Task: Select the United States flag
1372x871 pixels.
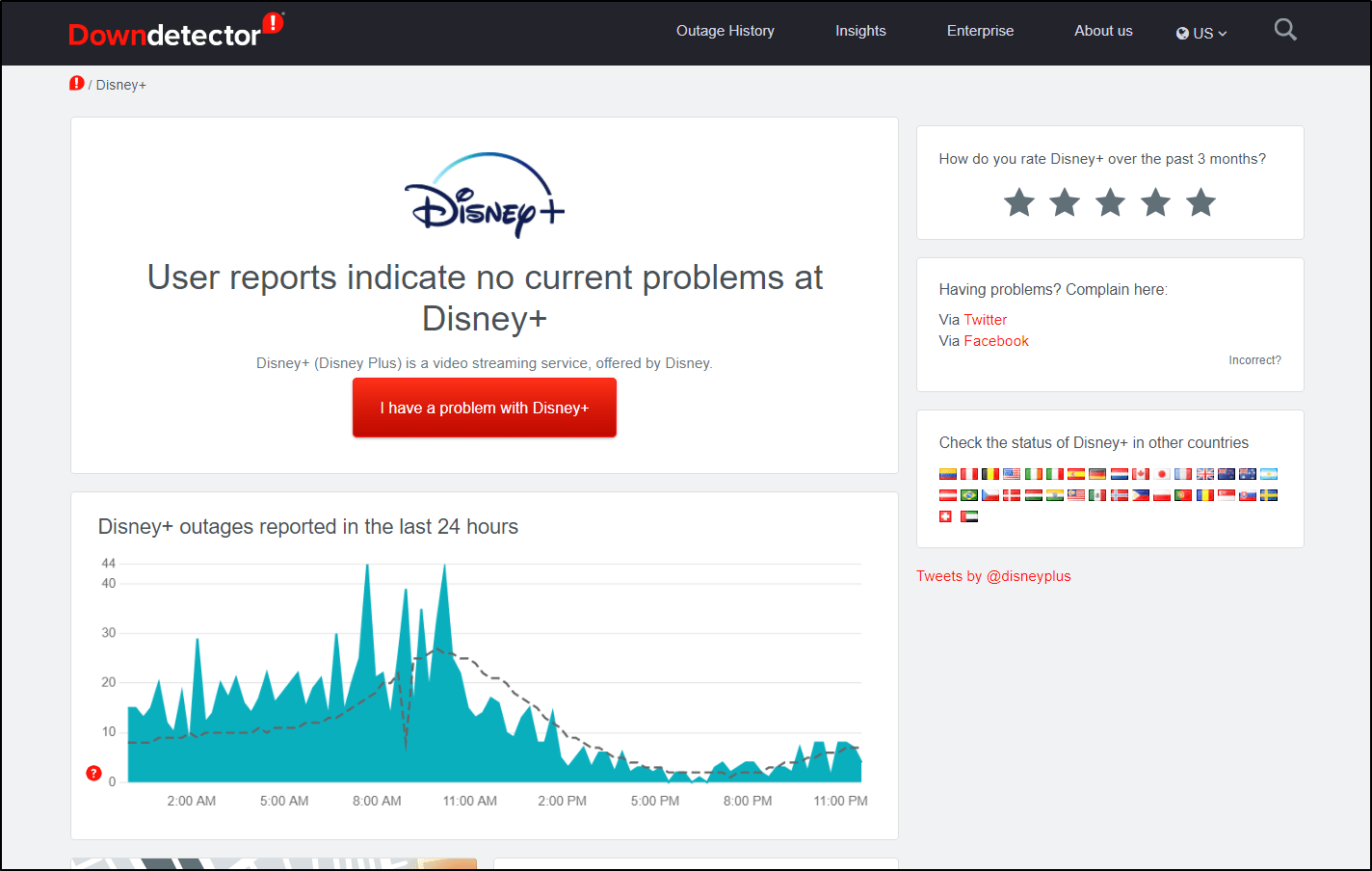Action: 1012,474
